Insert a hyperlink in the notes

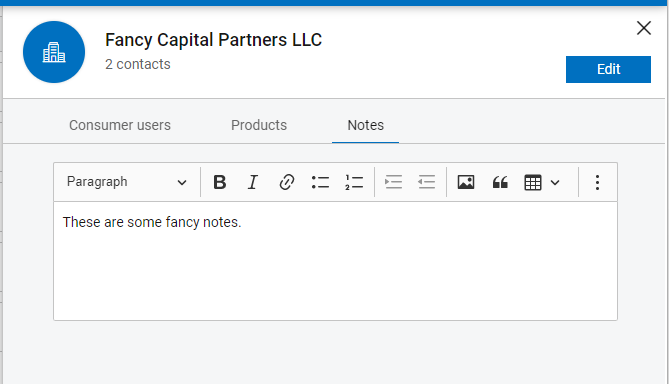pos(287,182)
